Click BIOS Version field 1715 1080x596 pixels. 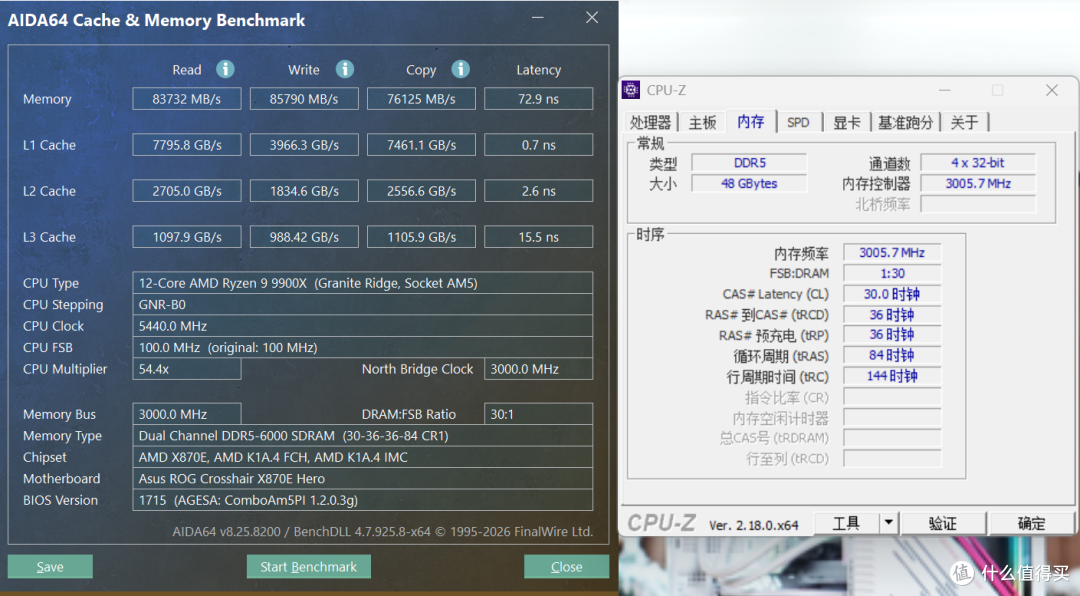pos(362,500)
